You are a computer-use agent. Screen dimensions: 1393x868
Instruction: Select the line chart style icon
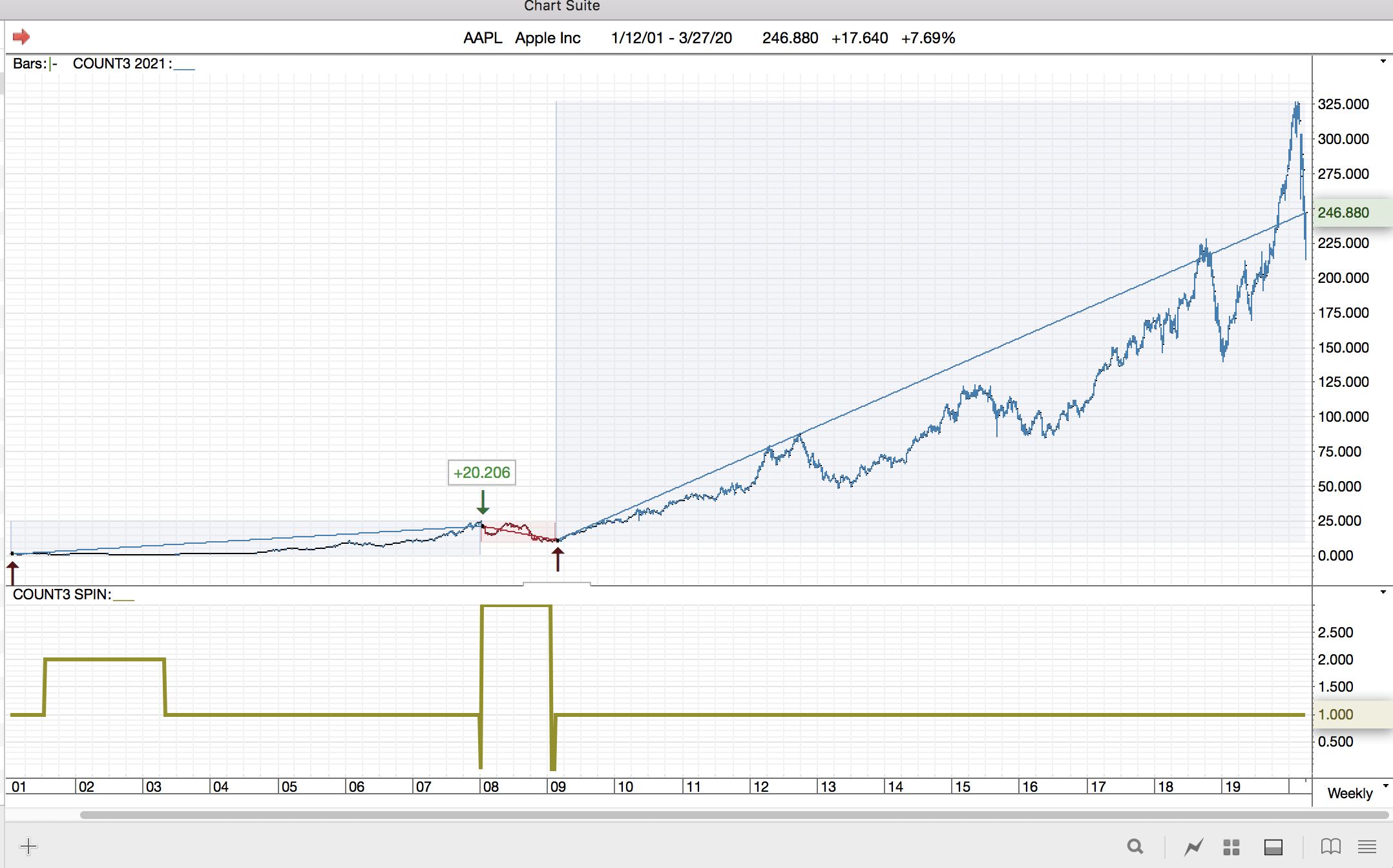coord(1193,846)
